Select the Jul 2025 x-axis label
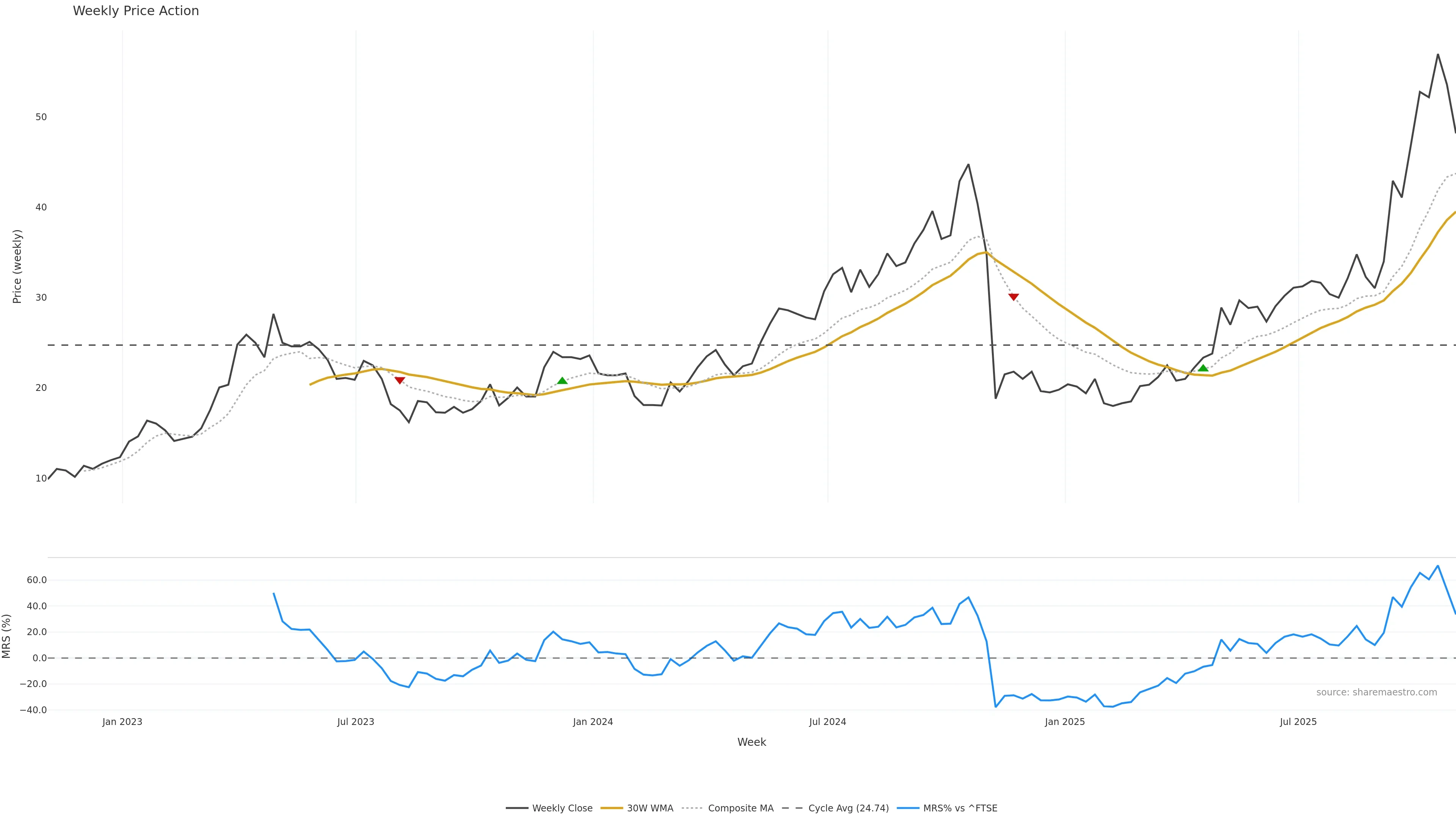Viewport: 1456px width, 819px height. pyautogui.click(x=1298, y=722)
